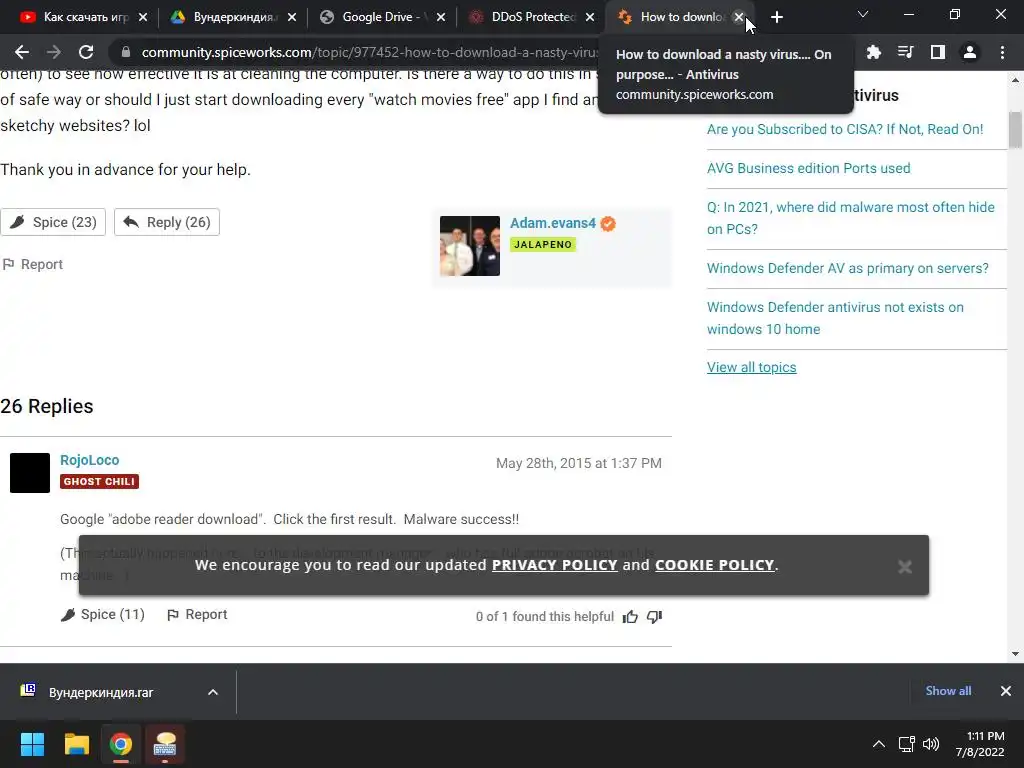
Task: Click the Spice (23) button
Action: point(53,222)
